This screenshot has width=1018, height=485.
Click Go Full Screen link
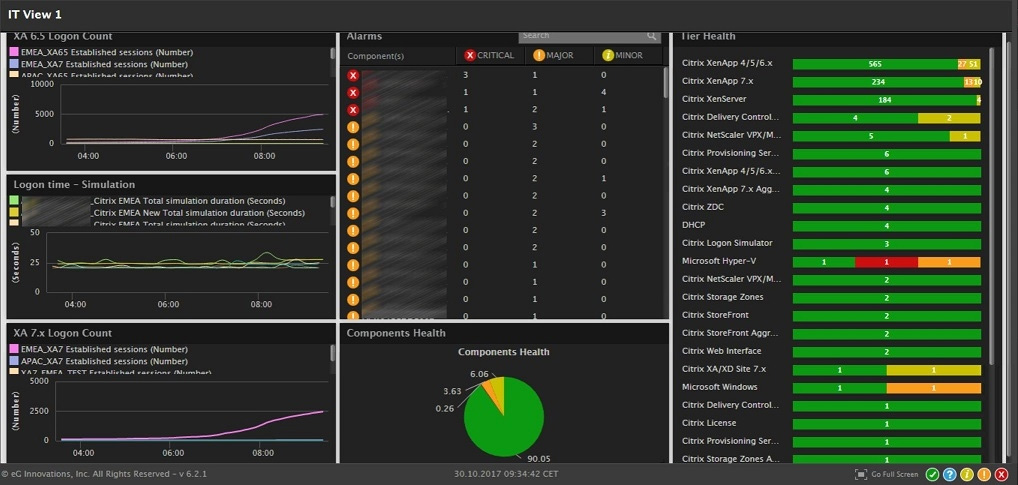click(895, 475)
